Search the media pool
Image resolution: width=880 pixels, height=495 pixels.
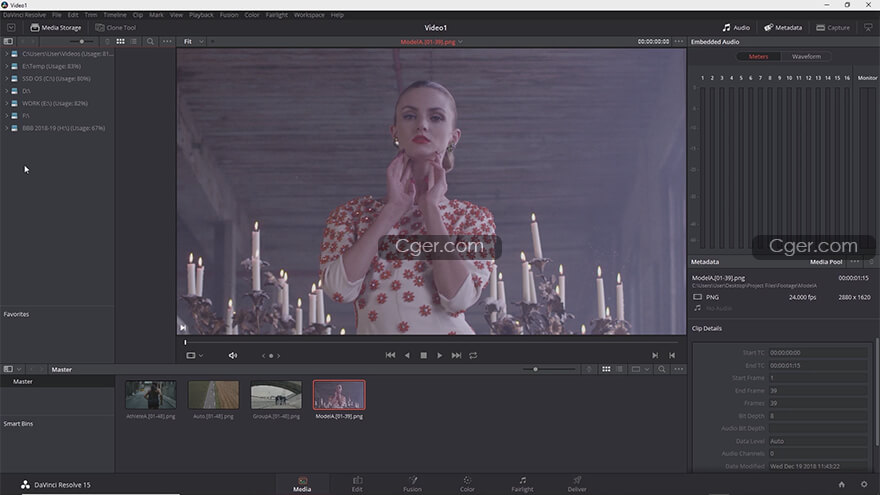click(662, 369)
